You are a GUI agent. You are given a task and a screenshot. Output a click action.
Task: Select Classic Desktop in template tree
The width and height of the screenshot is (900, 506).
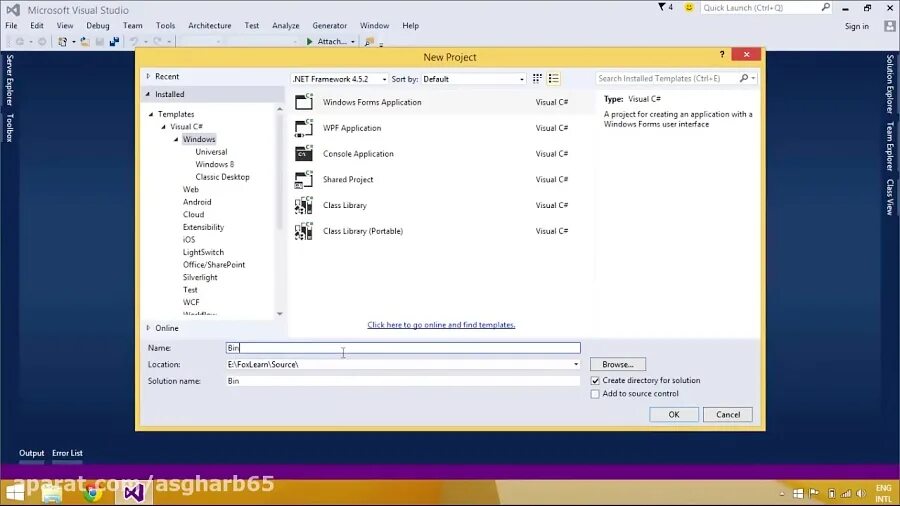pos(222,177)
